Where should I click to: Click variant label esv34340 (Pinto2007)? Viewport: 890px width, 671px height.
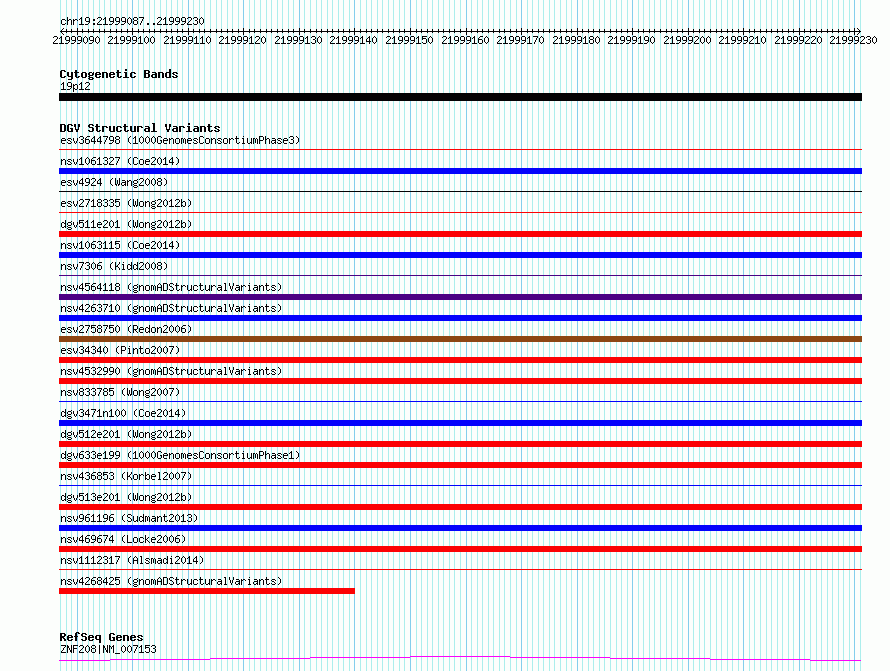point(120,350)
